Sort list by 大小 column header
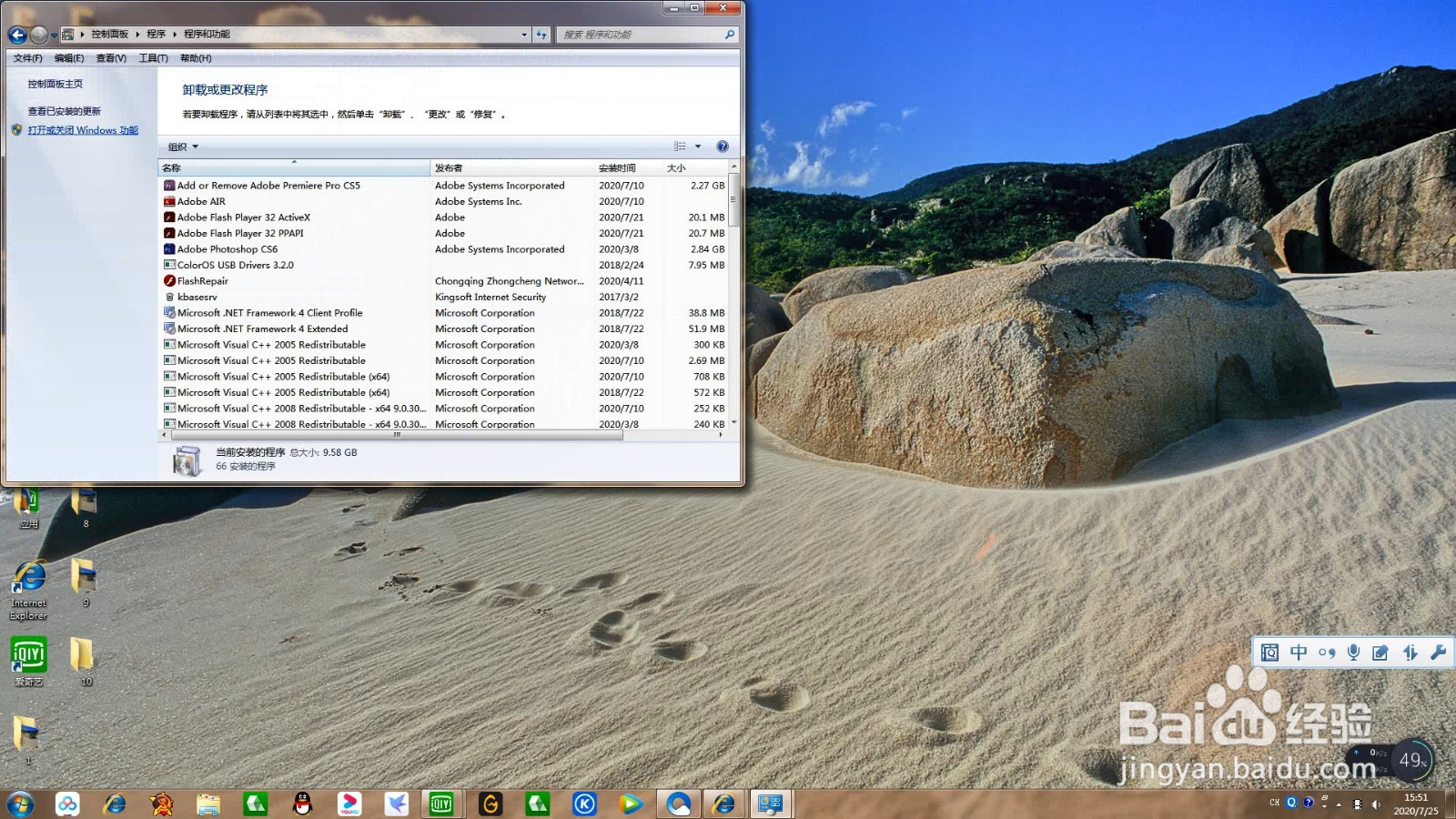1456x819 pixels. pyautogui.click(x=695, y=168)
